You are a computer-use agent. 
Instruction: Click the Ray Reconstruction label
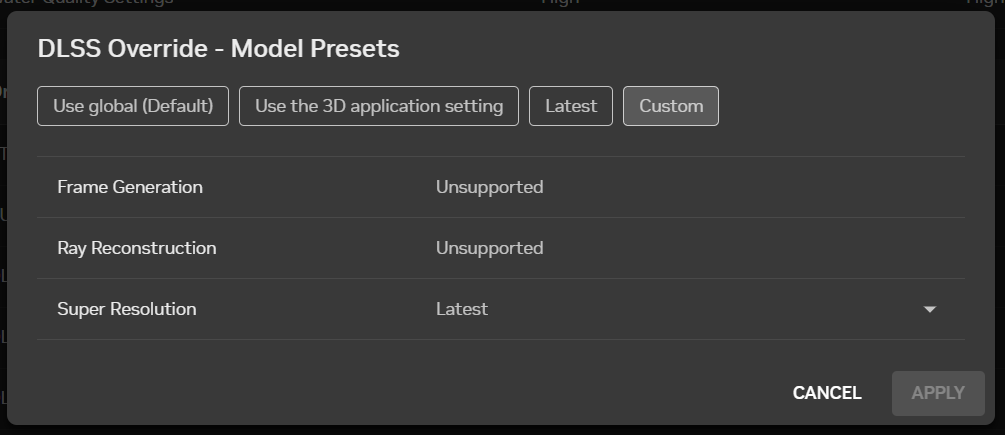[x=137, y=248]
